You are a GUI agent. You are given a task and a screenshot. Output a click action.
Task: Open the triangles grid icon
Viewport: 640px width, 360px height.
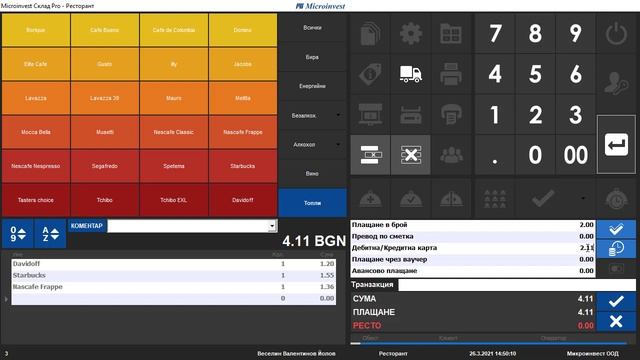495,199
